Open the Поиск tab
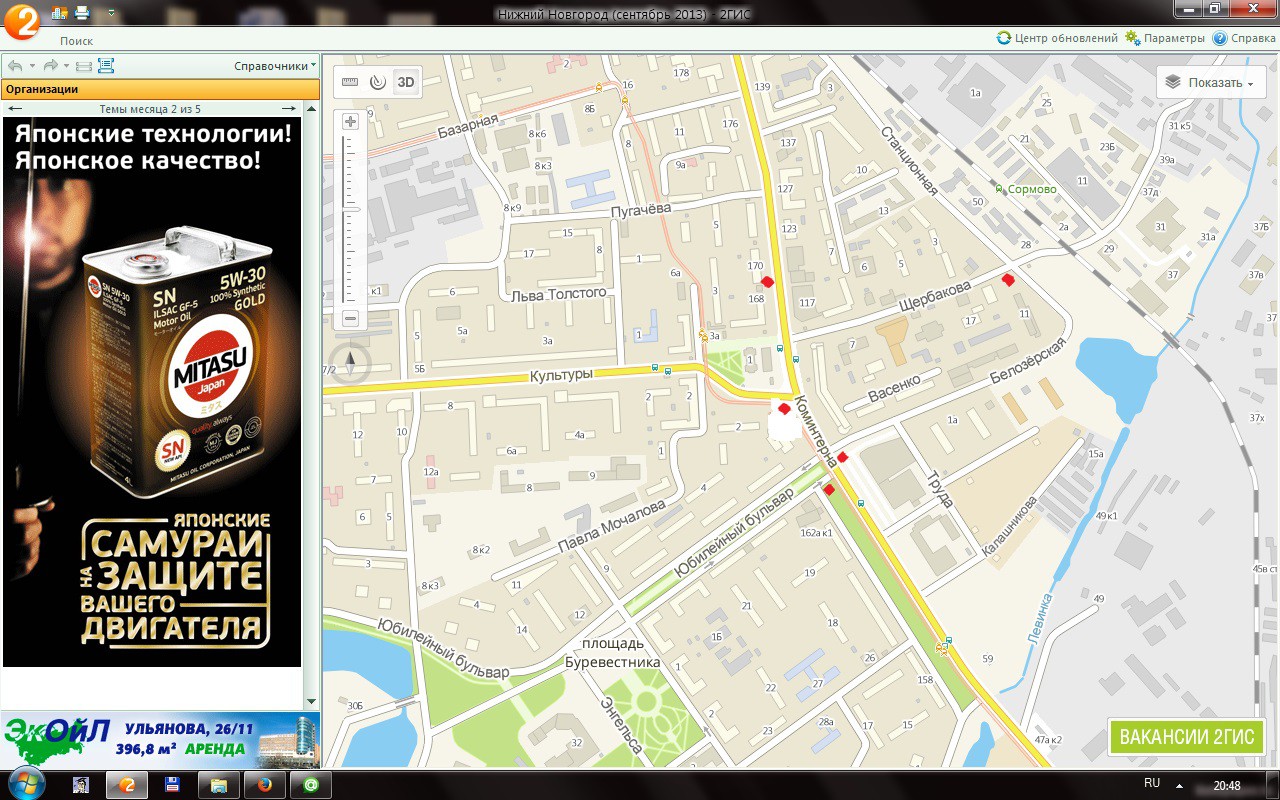Screen dimensions: 1280x800 pyautogui.click(x=76, y=41)
